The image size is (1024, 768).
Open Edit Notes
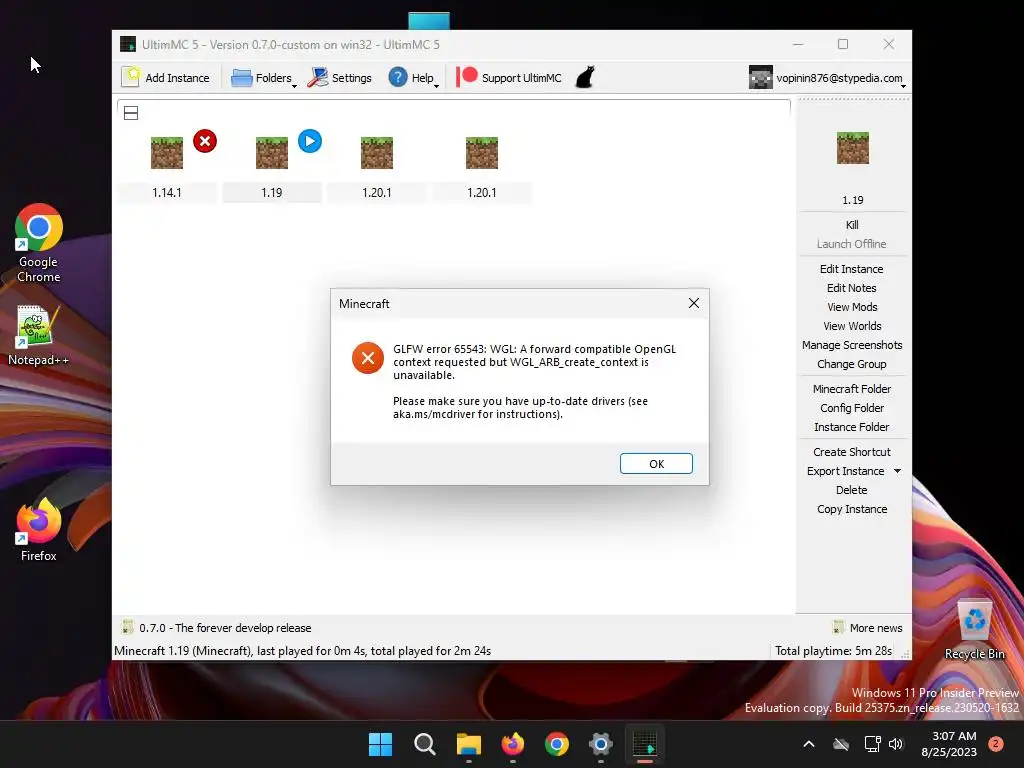click(852, 288)
